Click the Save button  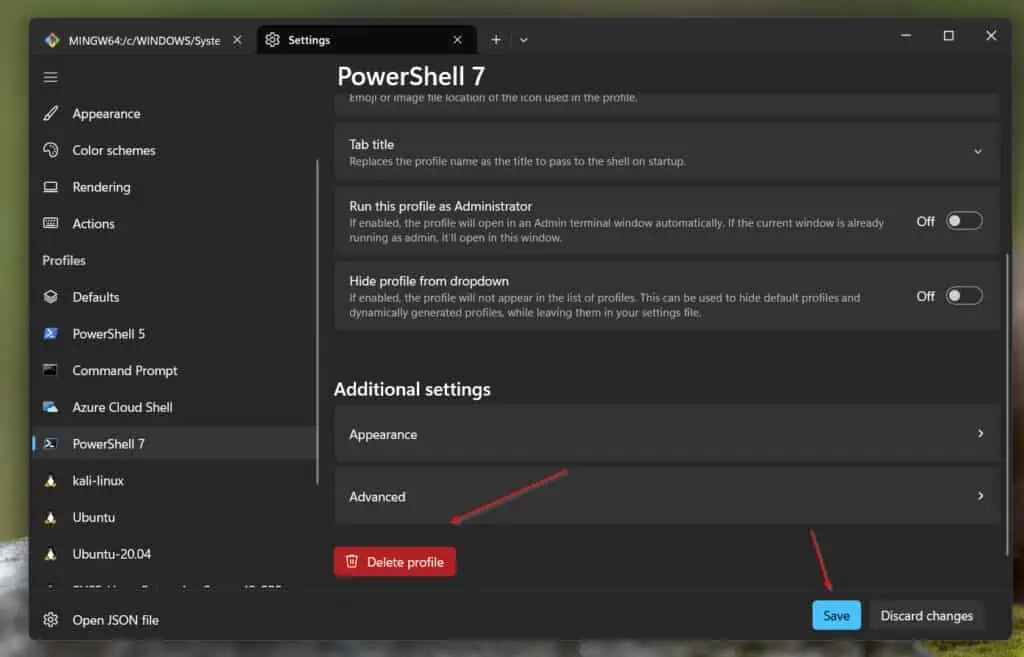point(836,615)
